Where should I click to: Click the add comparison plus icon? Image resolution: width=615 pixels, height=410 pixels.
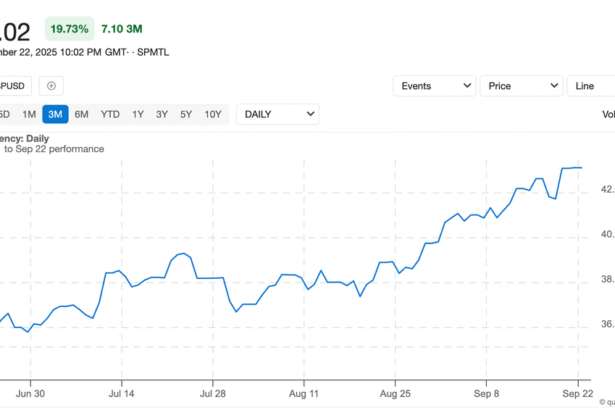click(x=52, y=86)
